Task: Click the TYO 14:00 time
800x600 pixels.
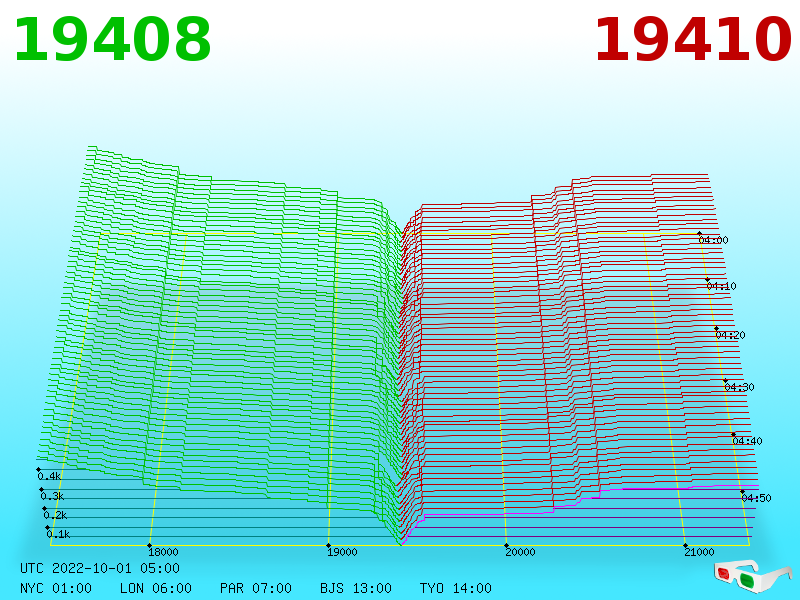Action: [456, 588]
